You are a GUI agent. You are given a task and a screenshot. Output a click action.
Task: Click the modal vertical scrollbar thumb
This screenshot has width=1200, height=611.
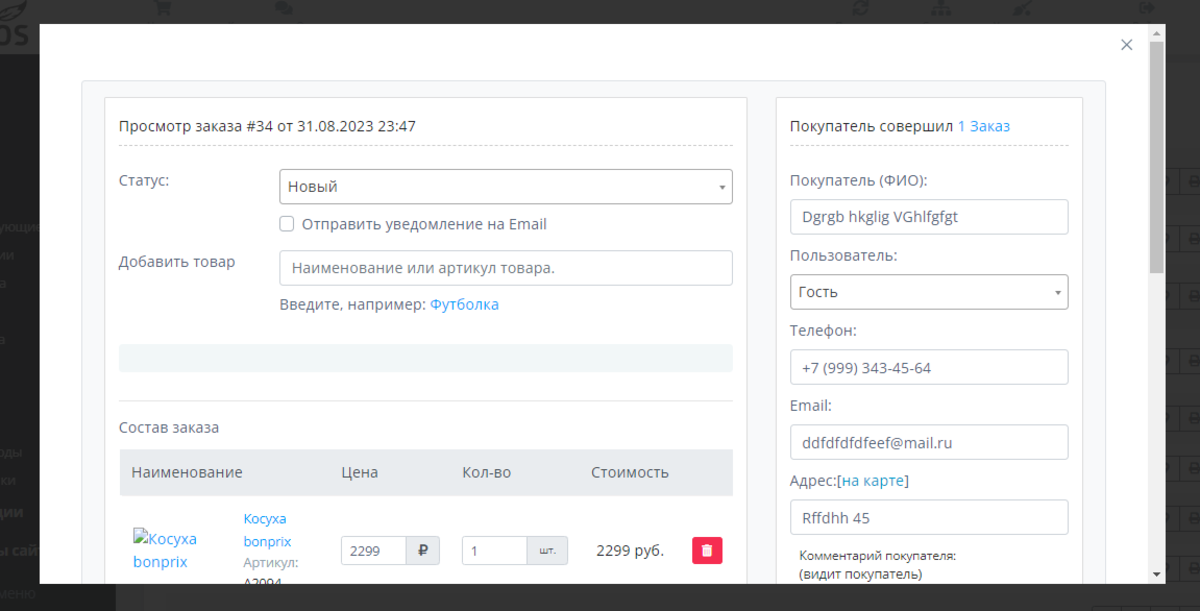[x=1157, y=160]
